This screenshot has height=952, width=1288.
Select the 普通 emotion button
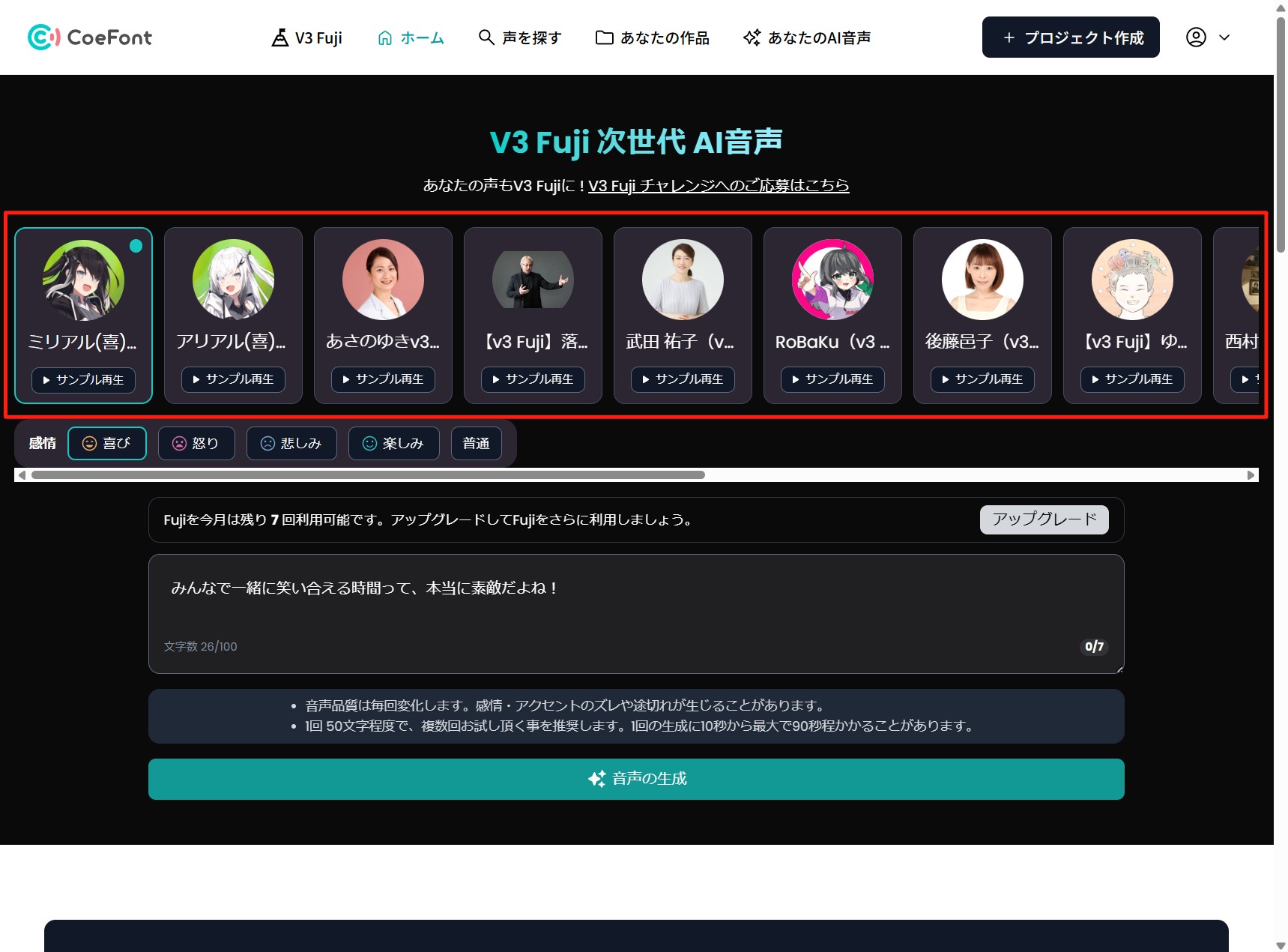(476, 443)
